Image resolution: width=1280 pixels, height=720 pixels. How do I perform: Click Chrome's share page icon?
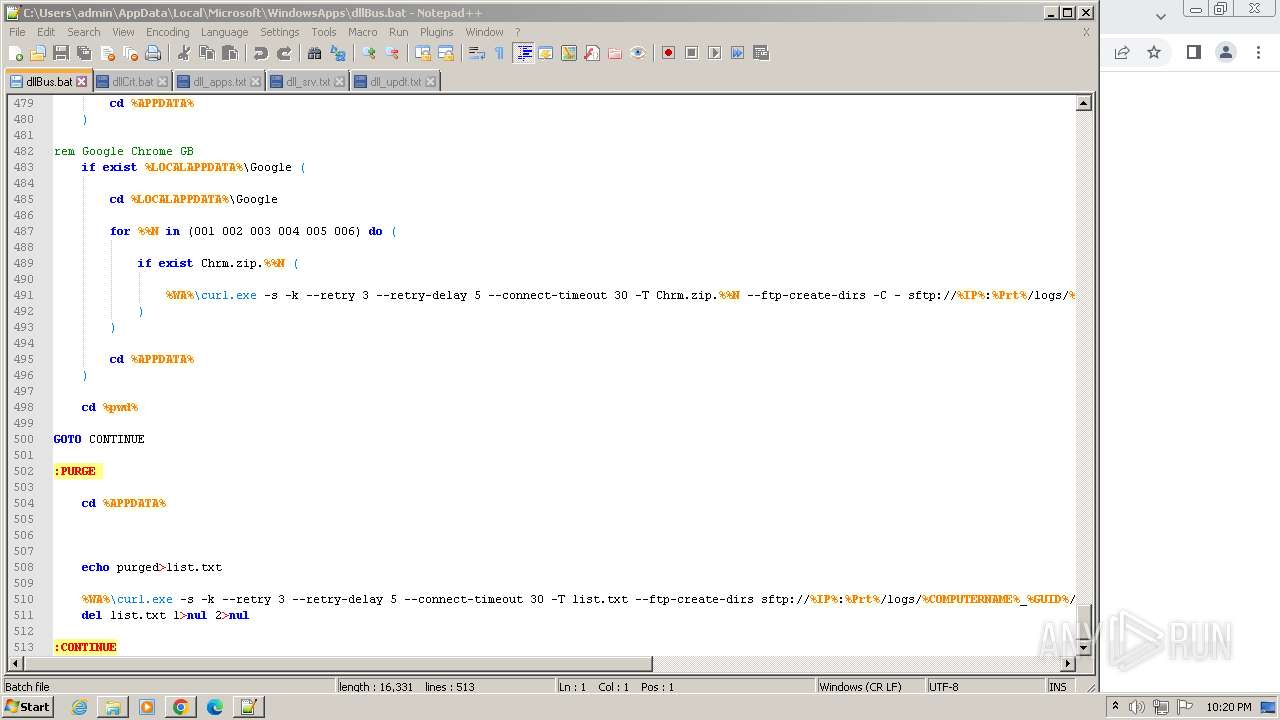click(1122, 52)
